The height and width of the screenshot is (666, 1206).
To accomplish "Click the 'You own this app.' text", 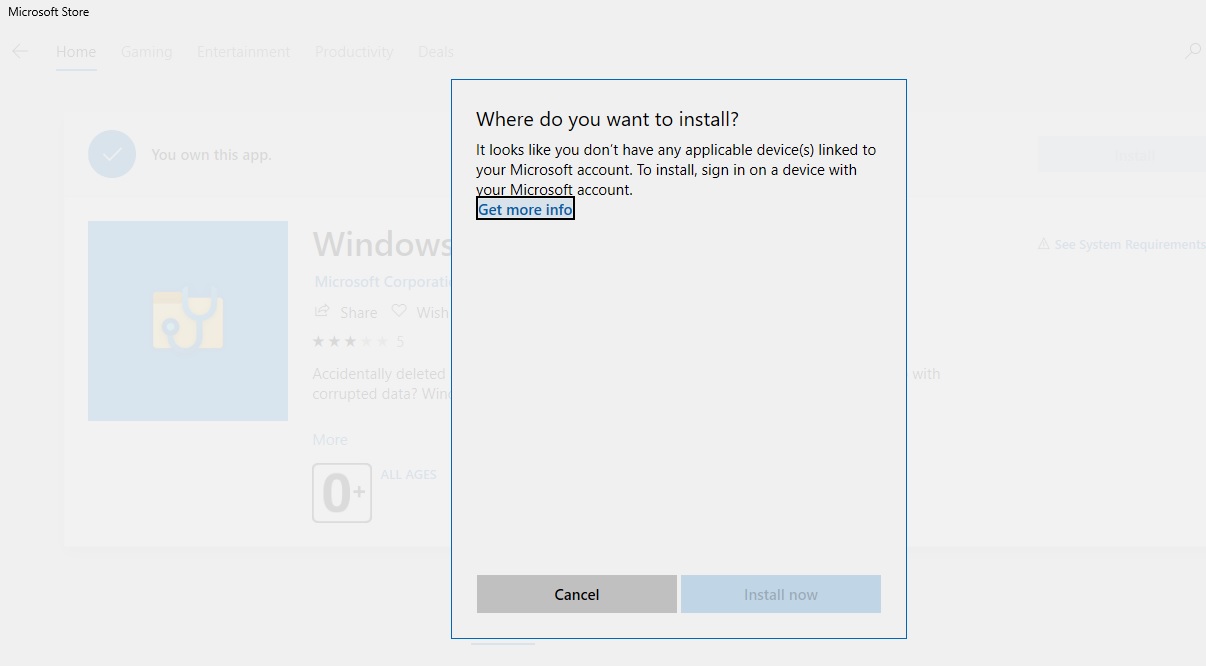I will pos(211,155).
